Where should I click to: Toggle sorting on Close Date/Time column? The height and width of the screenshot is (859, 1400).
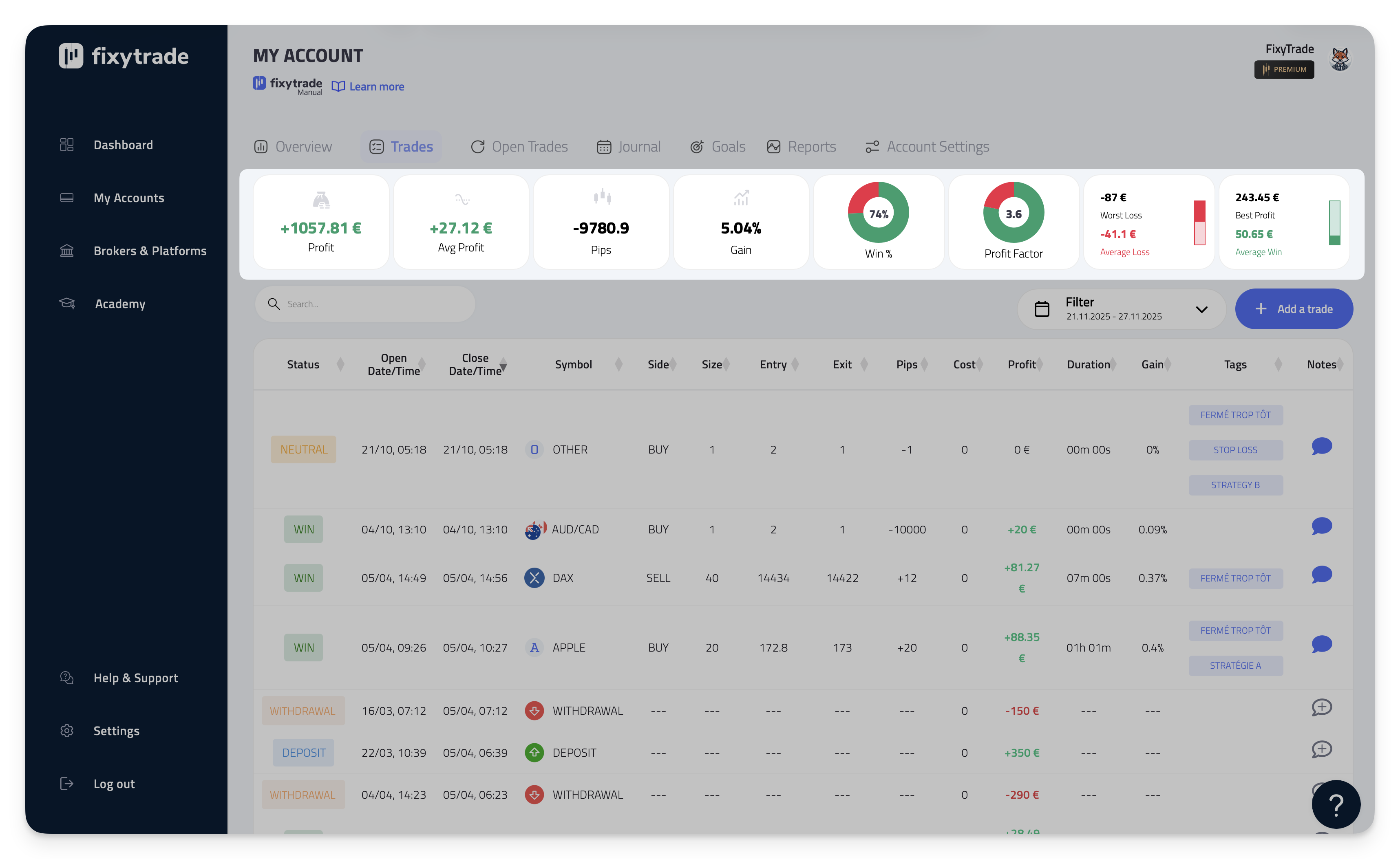coord(503,365)
